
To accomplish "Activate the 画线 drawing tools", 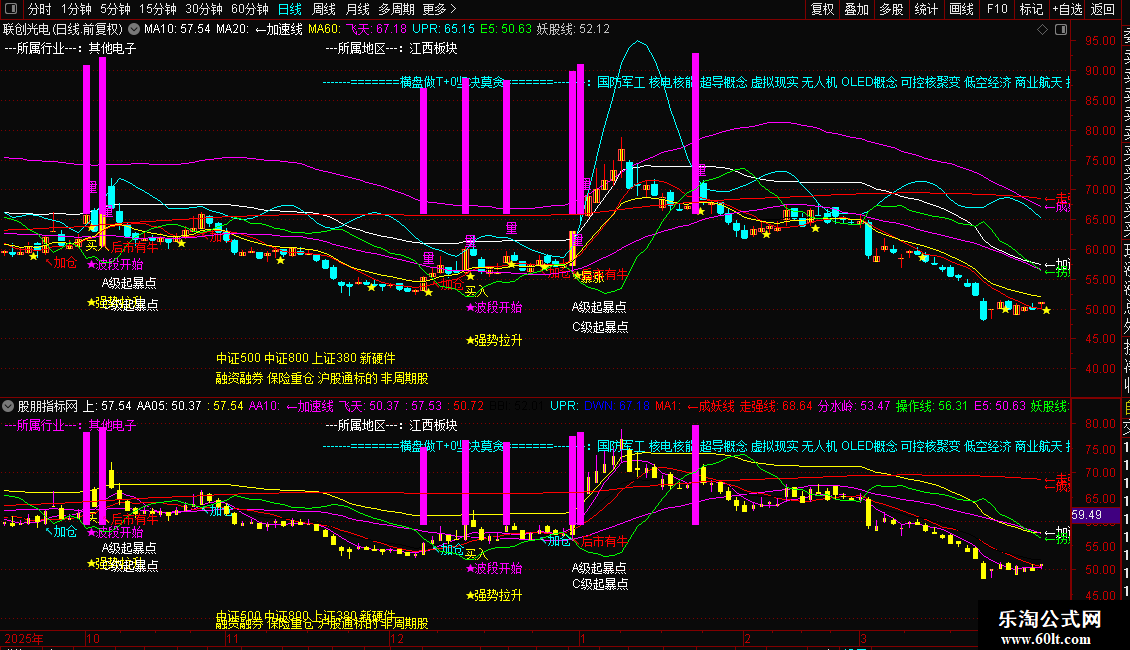I will (x=961, y=9).
